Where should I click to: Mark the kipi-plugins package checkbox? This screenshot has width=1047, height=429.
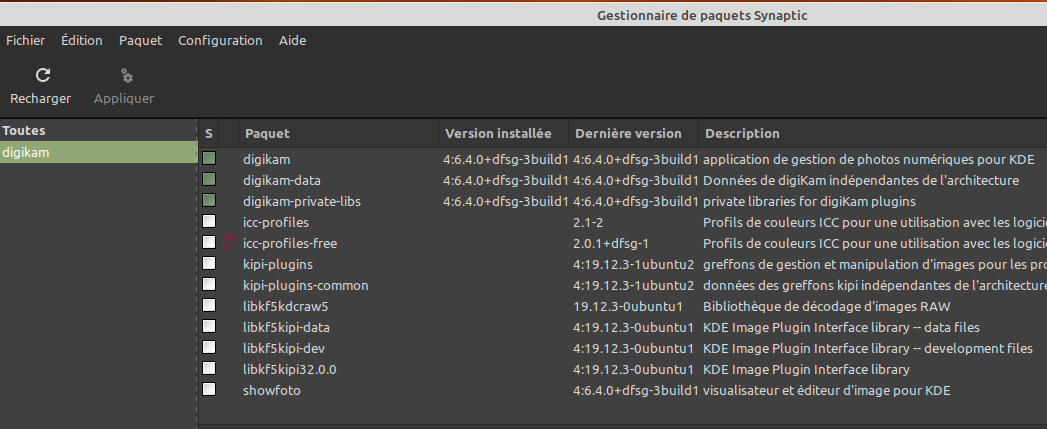coord(209,263)
